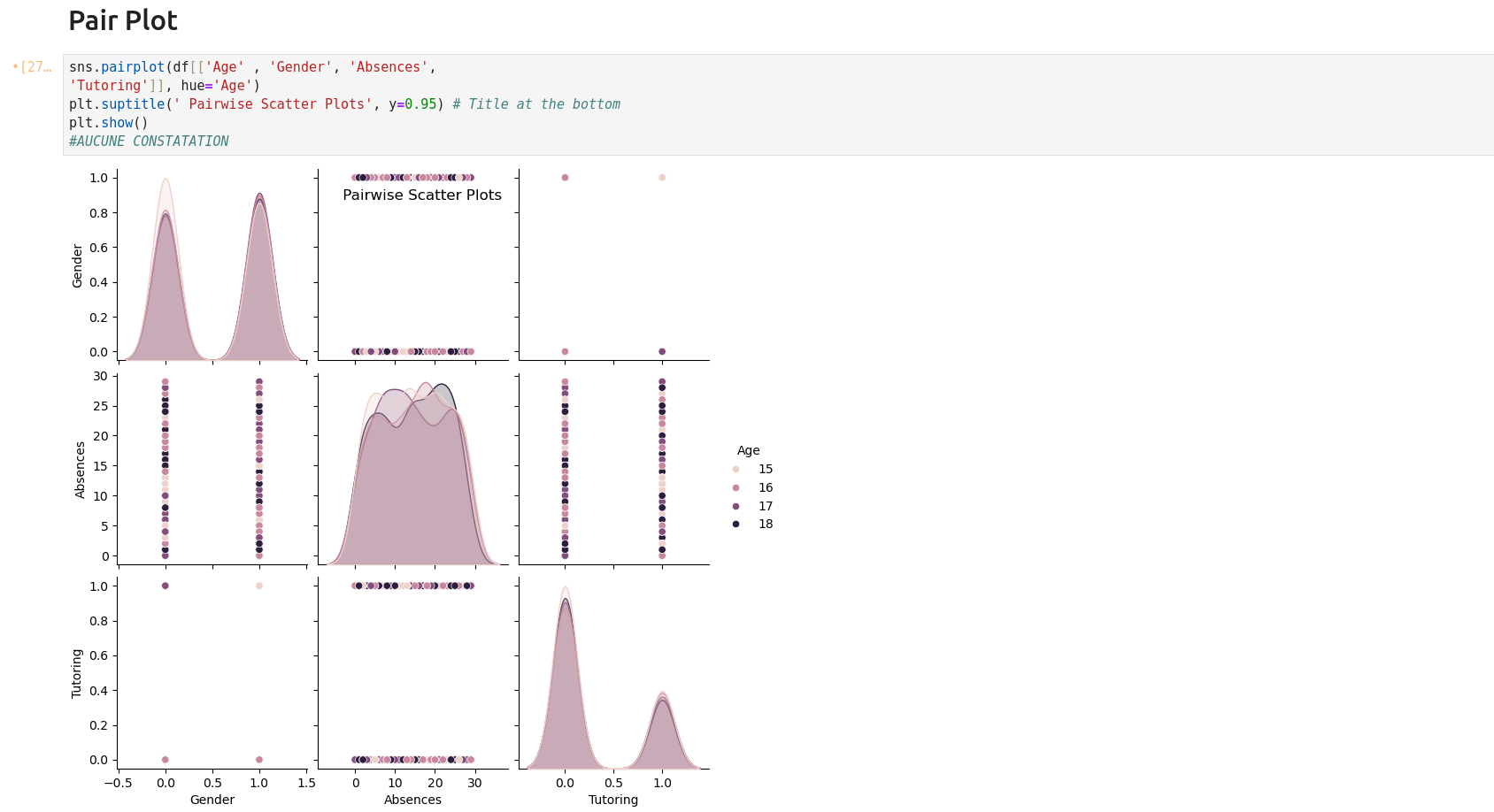Click the Tutoring density distribution plot
Viewport: 1494px width, 812px height.
point(612,690)
